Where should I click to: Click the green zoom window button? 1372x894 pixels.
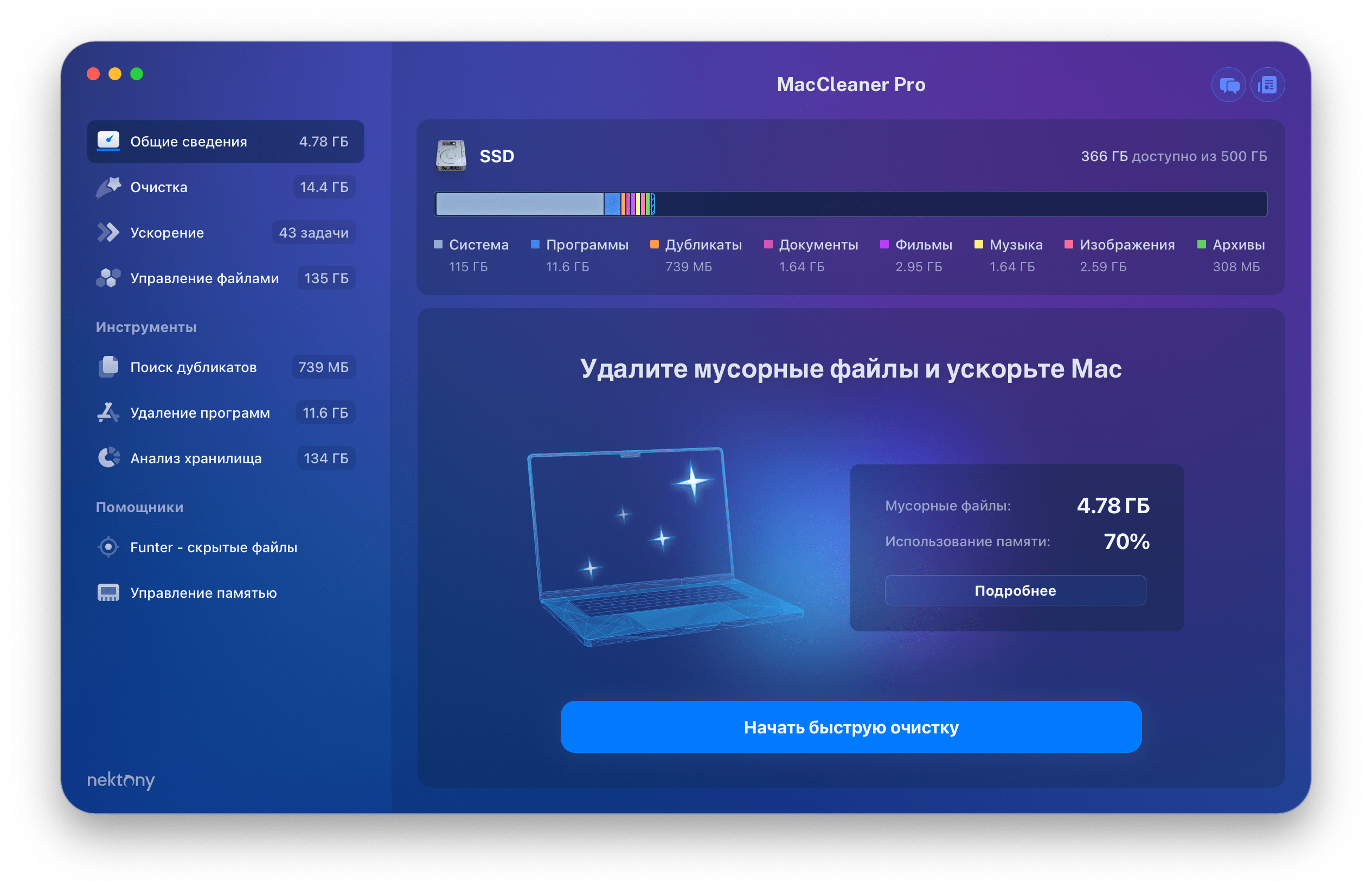click(x=137, y=74)
